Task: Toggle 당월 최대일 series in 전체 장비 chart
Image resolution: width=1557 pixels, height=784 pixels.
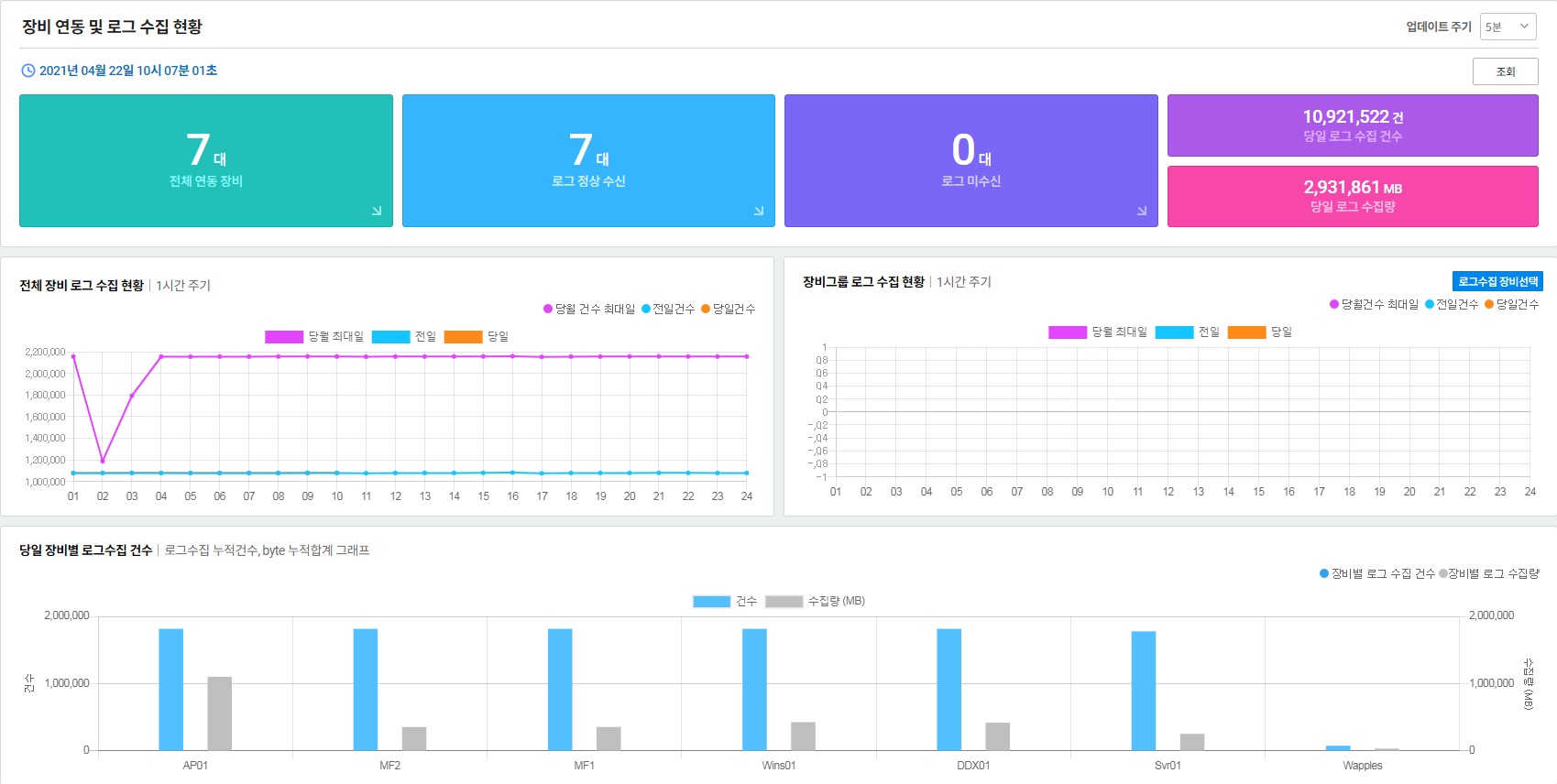Action: (284, 337)
